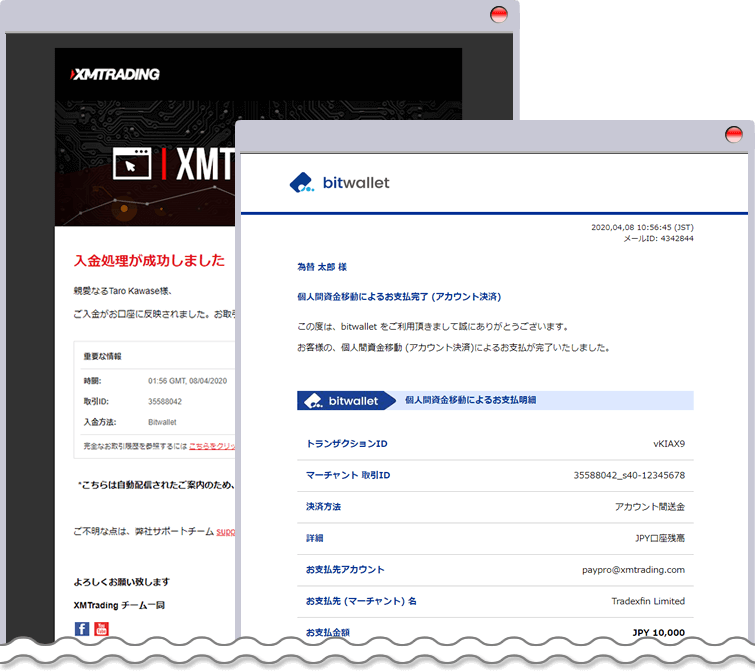
Task: Click the 時間: label in the XMTrading email
Action: 92,381
